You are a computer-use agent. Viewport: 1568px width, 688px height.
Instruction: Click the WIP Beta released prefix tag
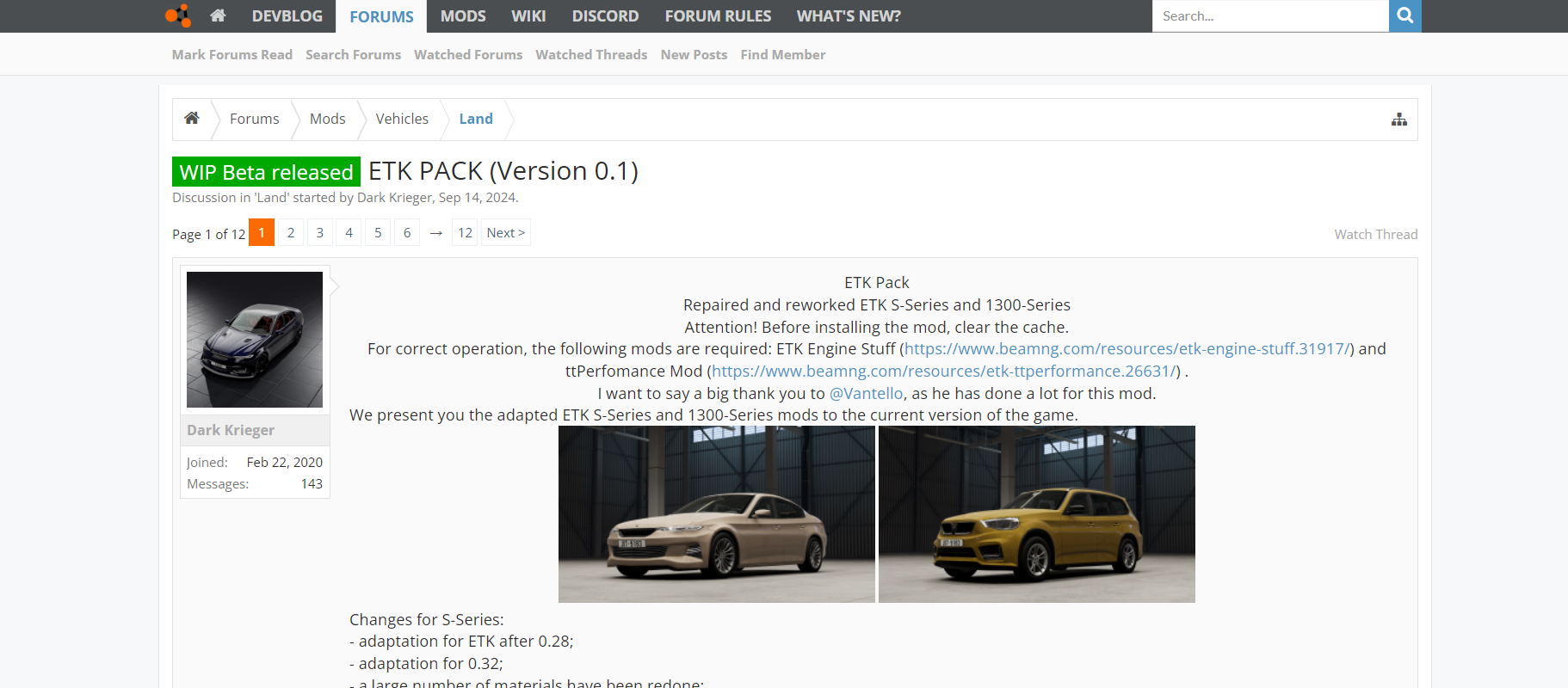266,172
